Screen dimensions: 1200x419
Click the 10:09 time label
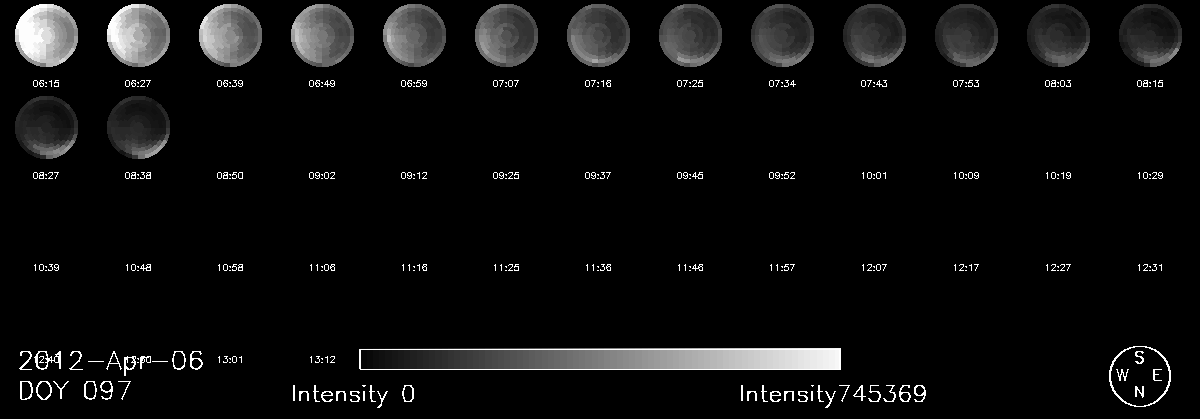click(966, 176)
